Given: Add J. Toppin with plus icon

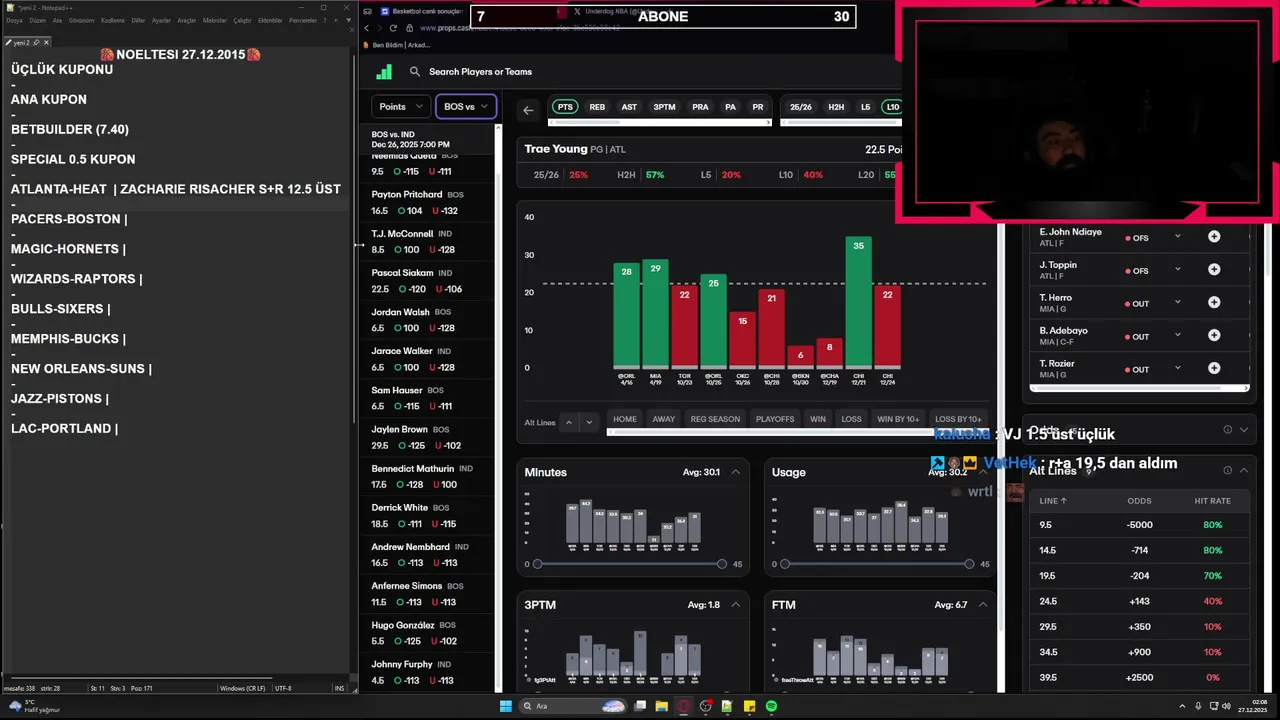Looking at the screenshot, I should pos(1214,270).
